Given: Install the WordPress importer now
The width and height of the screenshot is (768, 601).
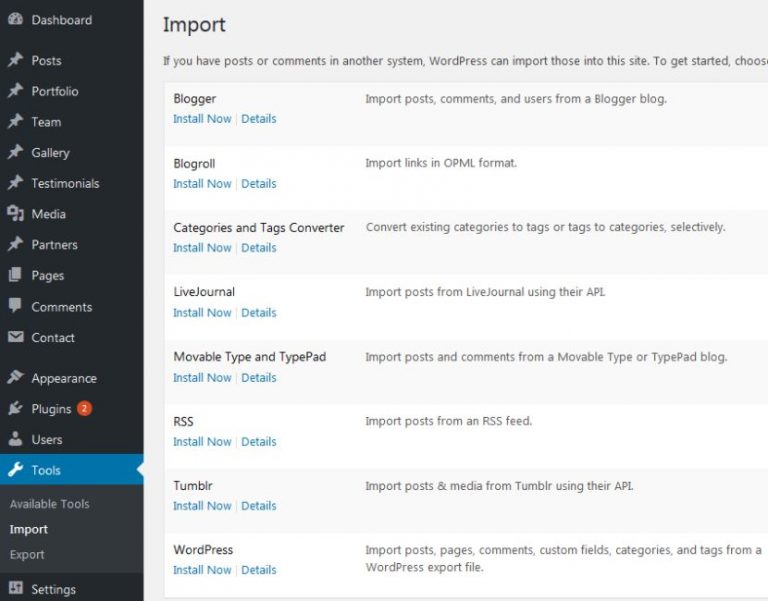Looking at the screenshot, I should click(x=202, y=570).
